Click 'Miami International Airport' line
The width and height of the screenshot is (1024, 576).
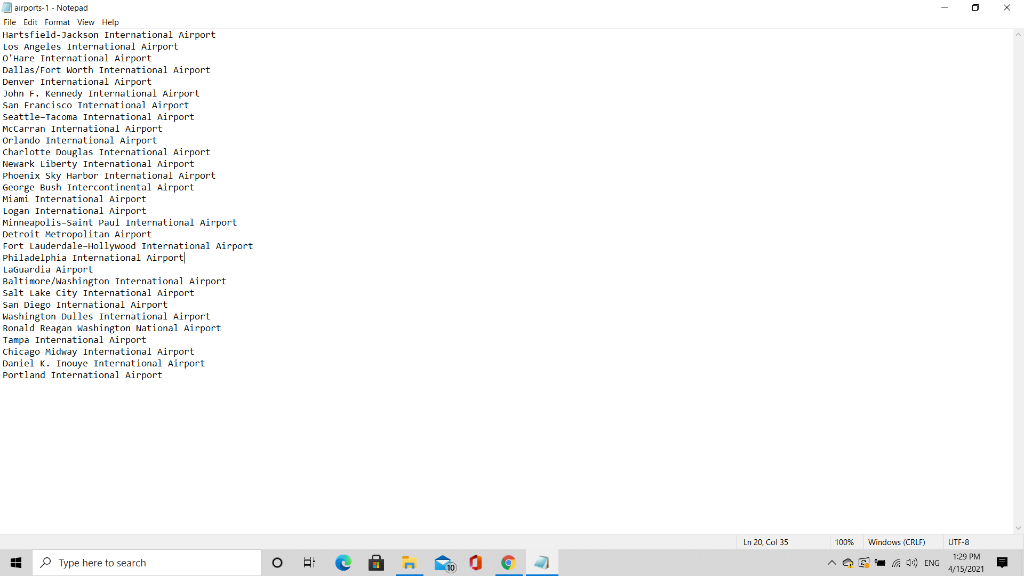[74, 200]
